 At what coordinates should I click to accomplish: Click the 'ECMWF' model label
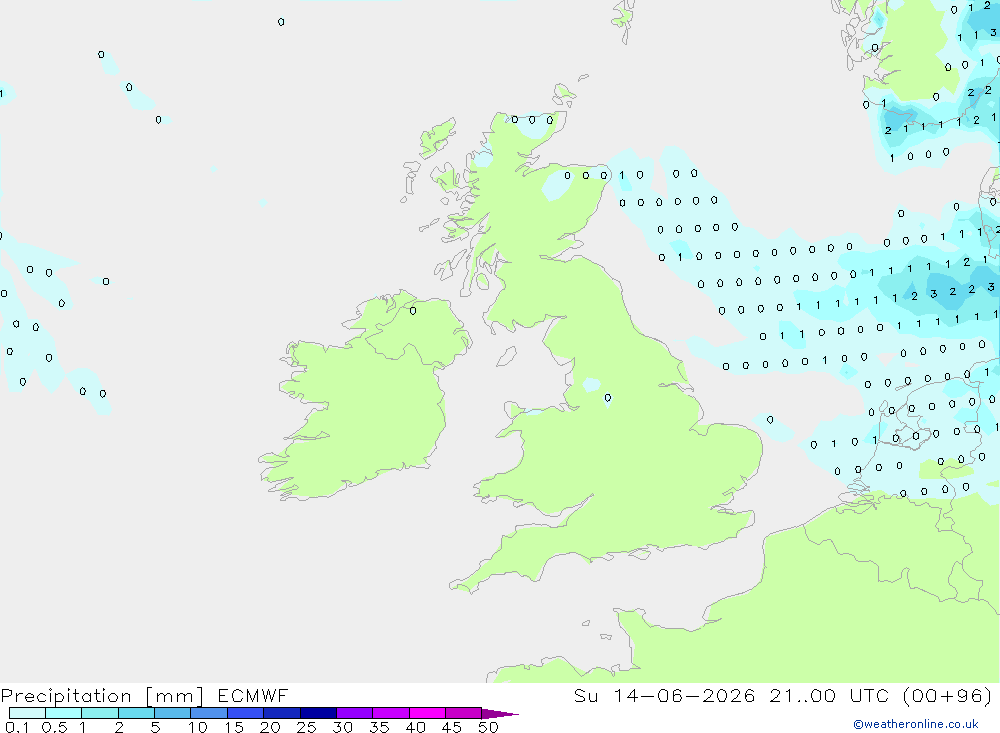pyautogui.click(x=253, y=695)
